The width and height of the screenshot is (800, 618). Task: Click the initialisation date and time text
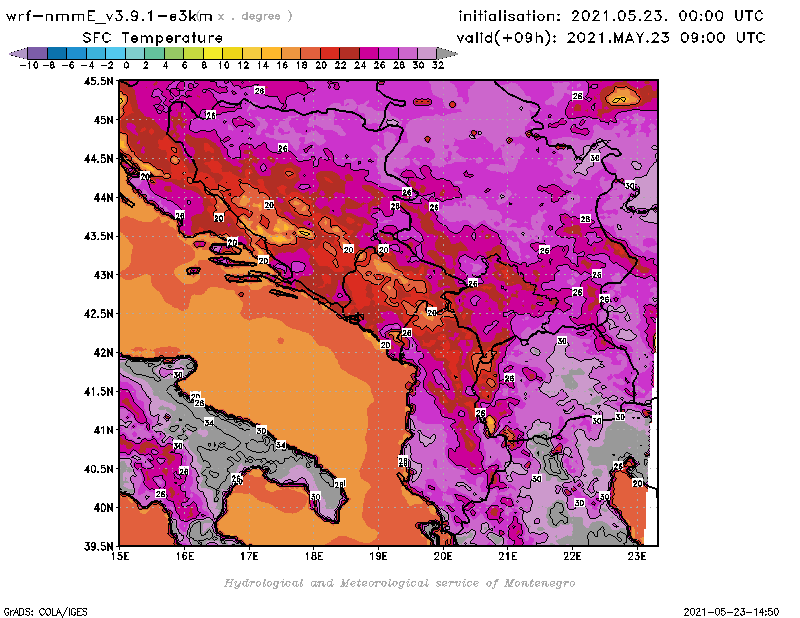tap(610, 16)
